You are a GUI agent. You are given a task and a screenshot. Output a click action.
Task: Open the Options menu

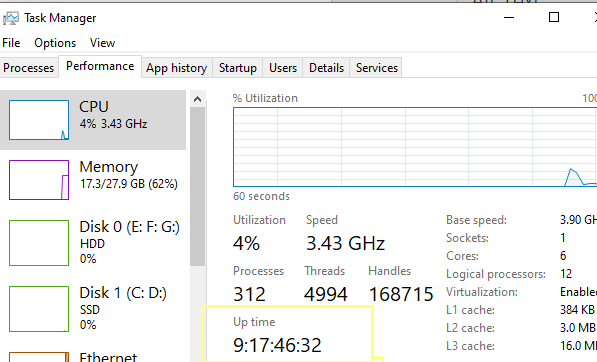(55, 43)
